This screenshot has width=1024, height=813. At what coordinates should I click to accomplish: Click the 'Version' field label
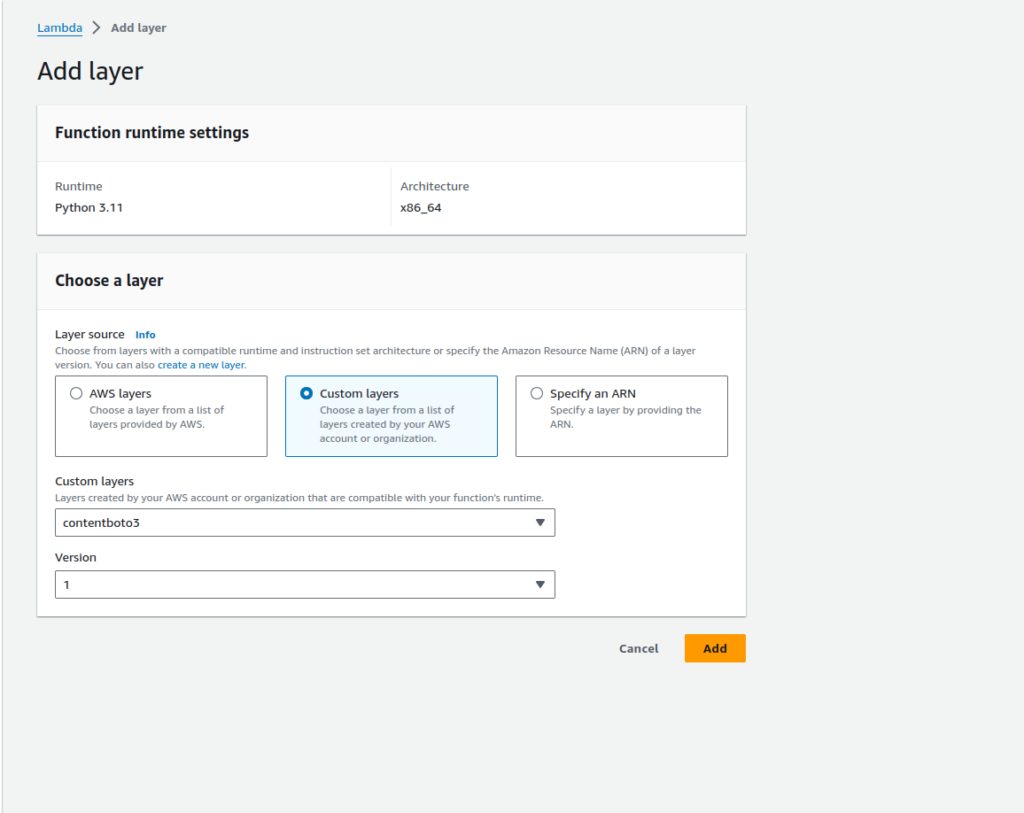click(76, 558)
